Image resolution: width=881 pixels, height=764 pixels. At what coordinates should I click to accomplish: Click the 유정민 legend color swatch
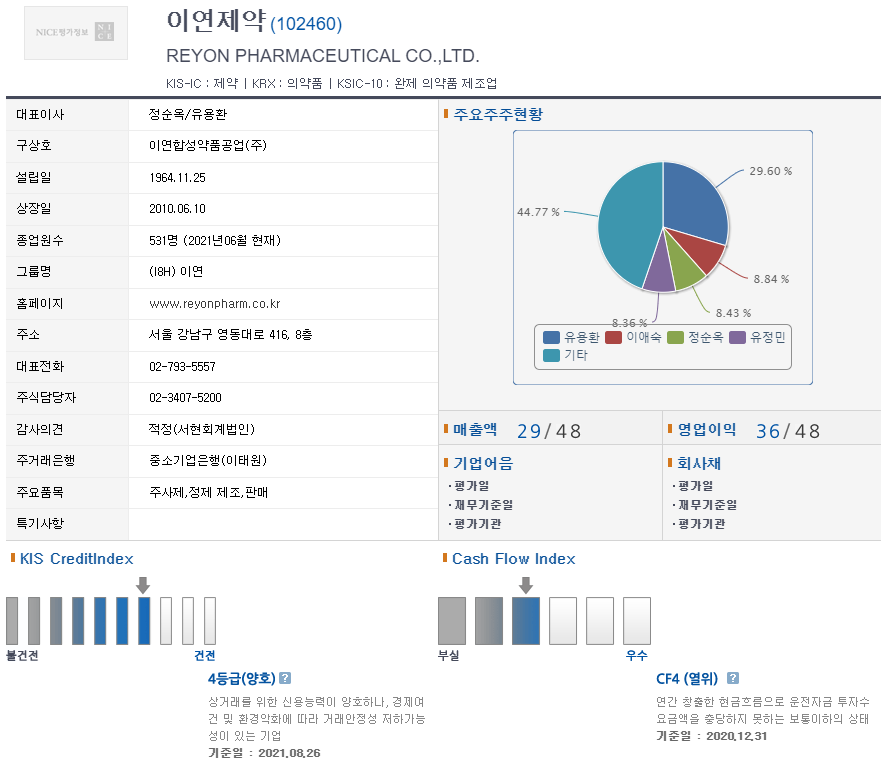point(737,337)
